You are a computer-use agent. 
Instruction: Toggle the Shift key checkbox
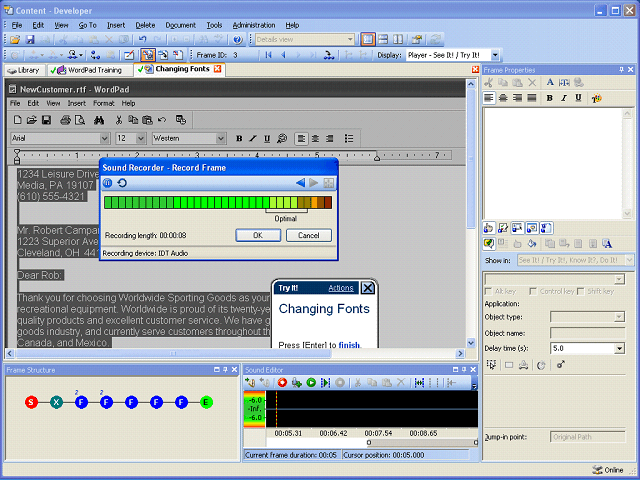pos(580,291)
